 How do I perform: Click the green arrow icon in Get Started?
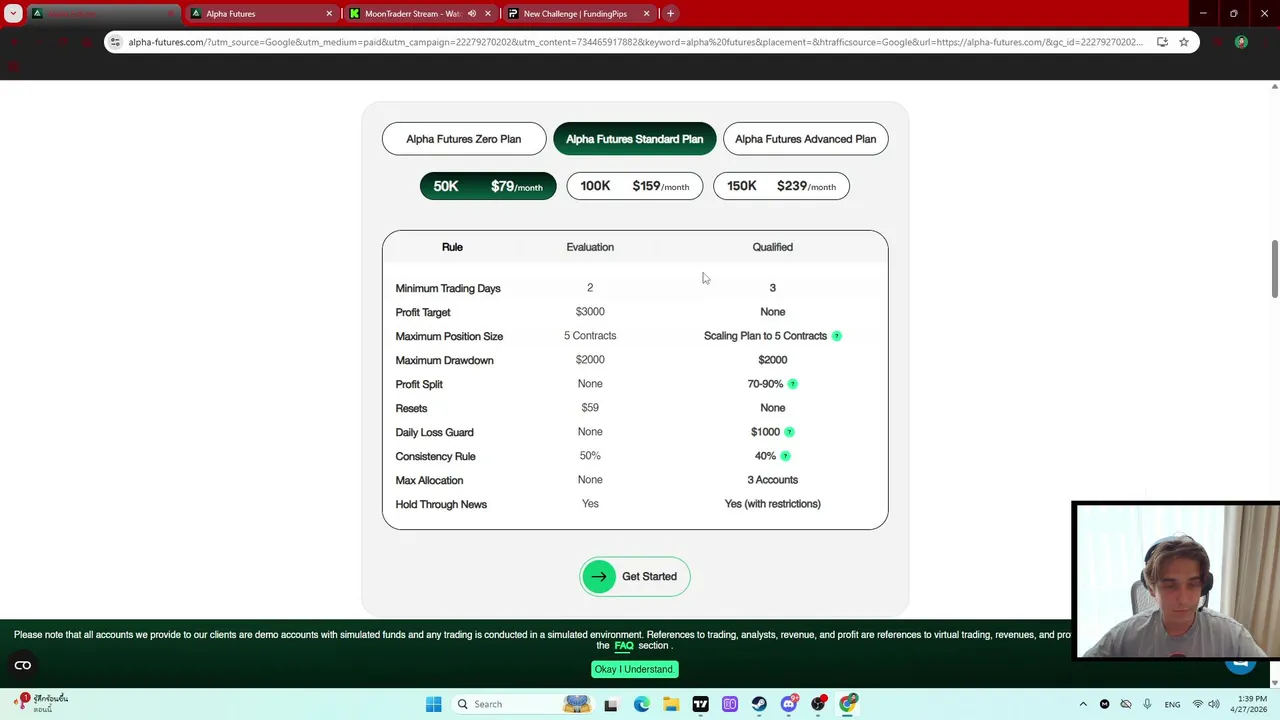pos(599,576)
